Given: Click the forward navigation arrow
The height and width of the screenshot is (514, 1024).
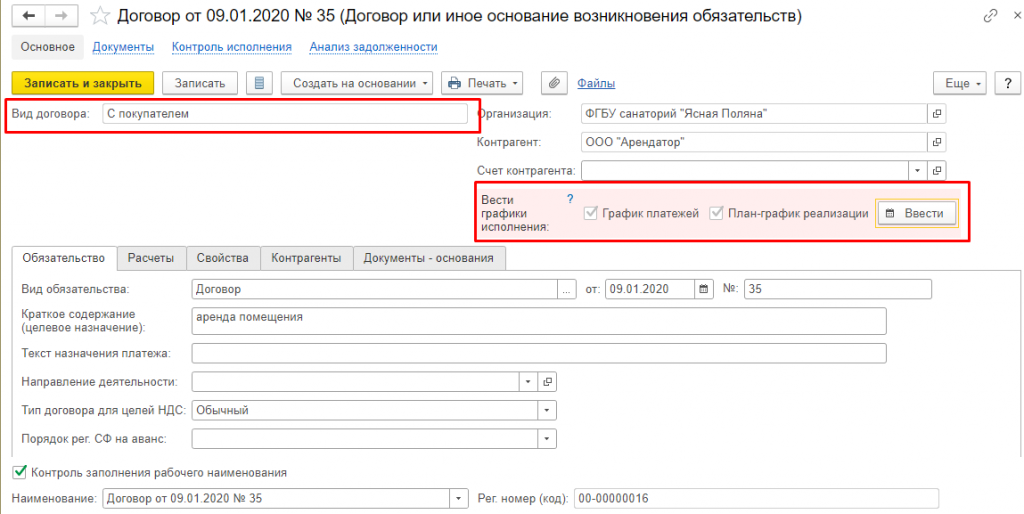Looking at the screenshot, I should (60, 16).
